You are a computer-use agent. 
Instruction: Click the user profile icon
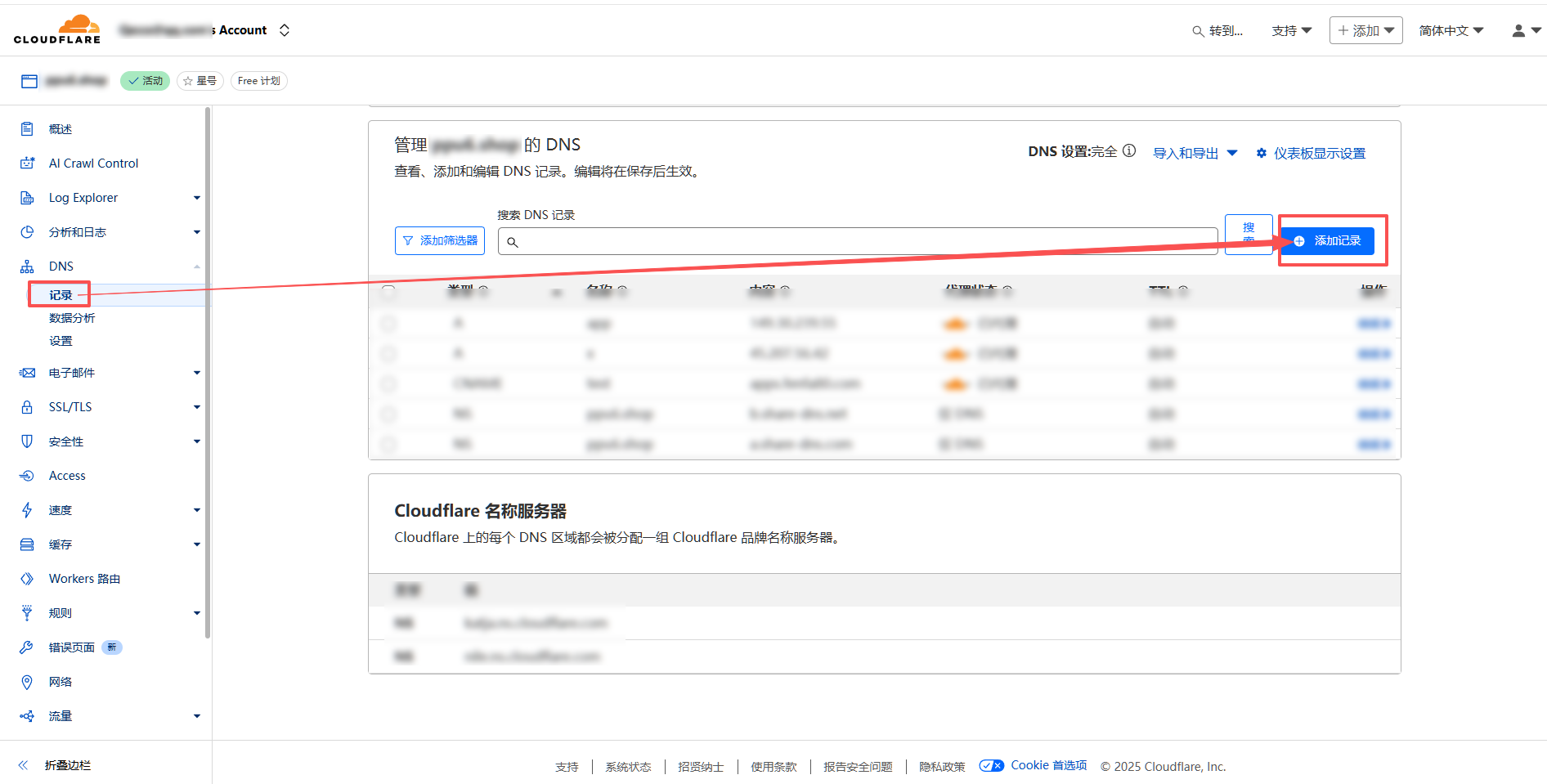point(1518,30)
